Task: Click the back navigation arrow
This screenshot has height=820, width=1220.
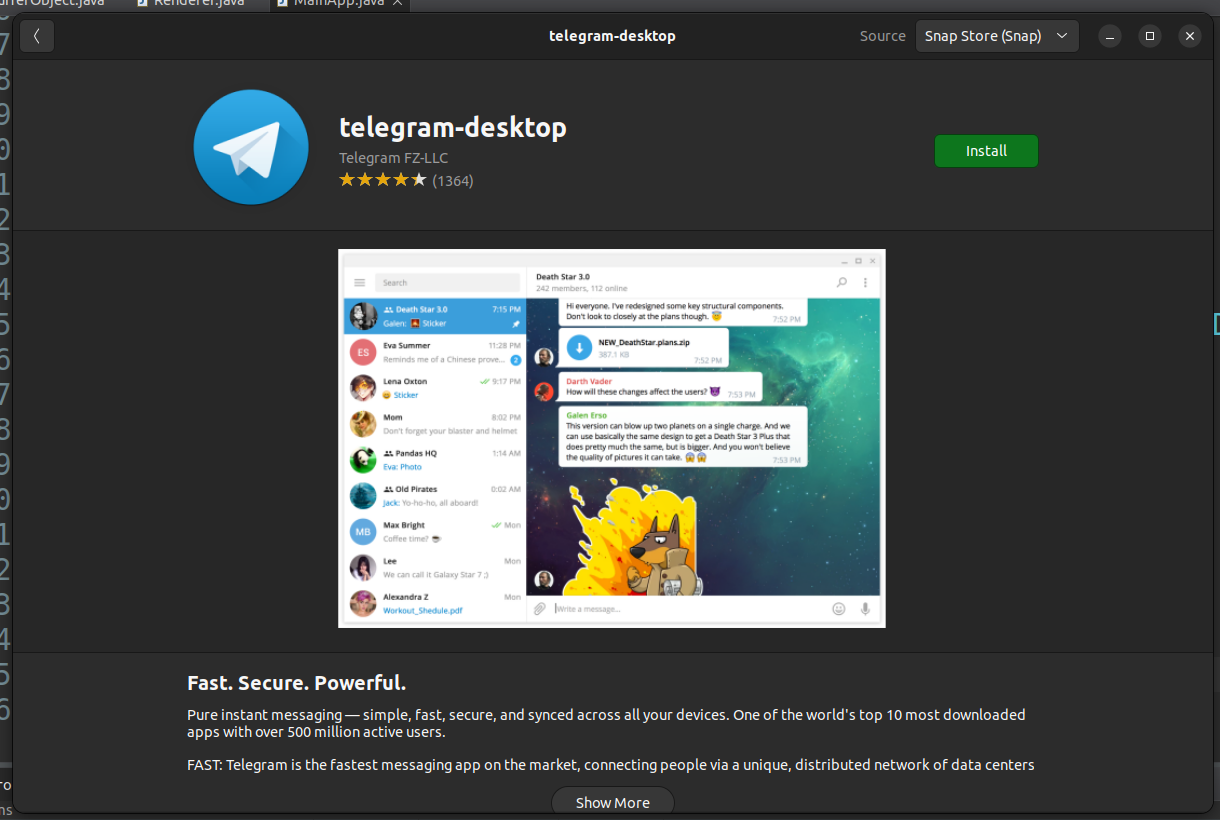Action: 37,36
